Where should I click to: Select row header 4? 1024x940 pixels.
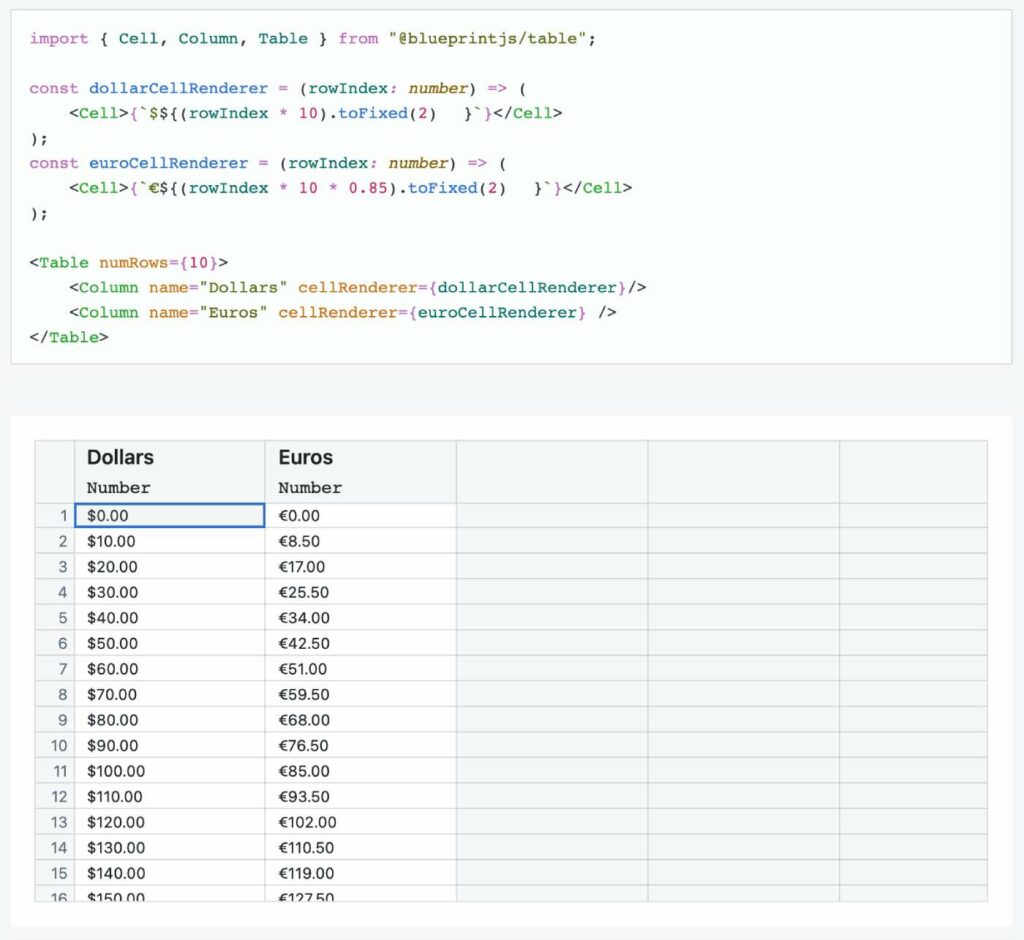(55, 592)
